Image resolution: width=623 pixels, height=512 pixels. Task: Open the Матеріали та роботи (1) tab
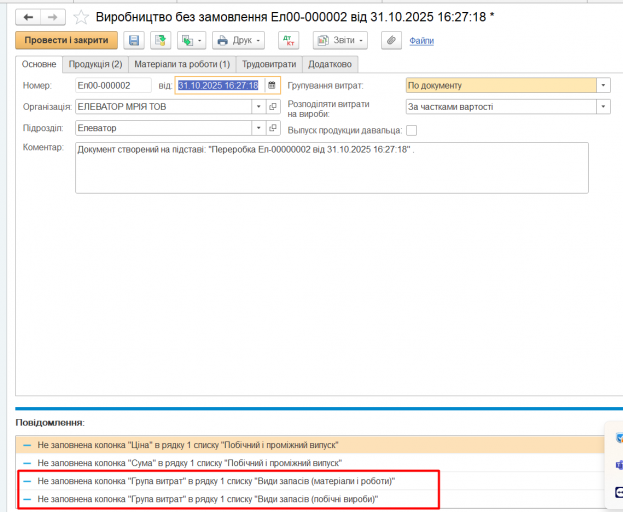tap(182, 64)
